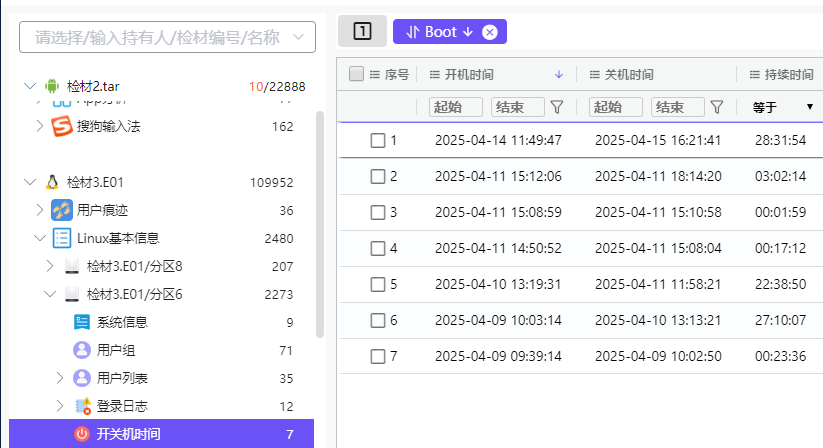823x448 pixels.
Task: Click the Sogou input method icon
Action: click(62, 126)
